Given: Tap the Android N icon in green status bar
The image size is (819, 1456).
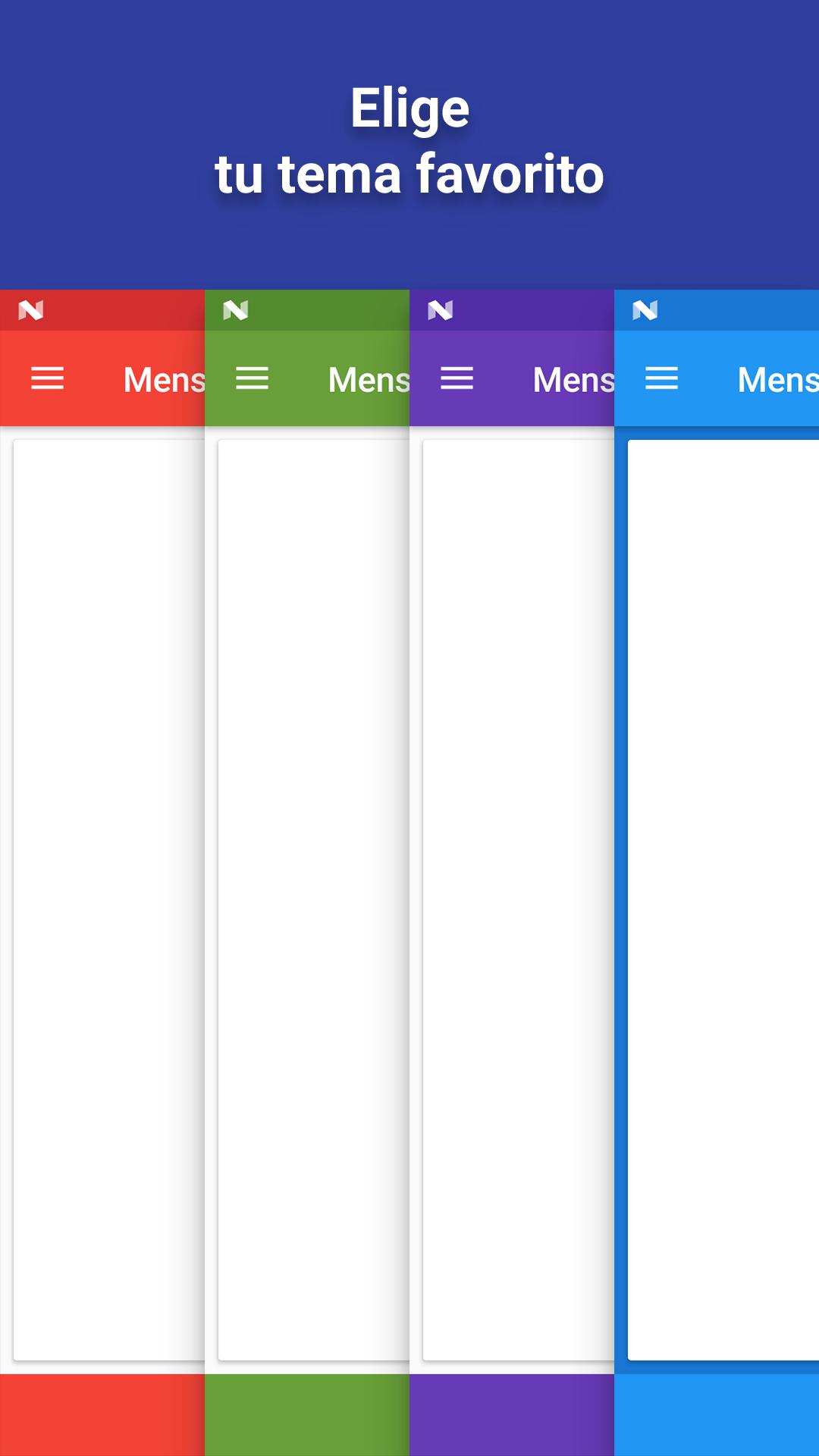Looking at the screenshot, I should [236, 310].
